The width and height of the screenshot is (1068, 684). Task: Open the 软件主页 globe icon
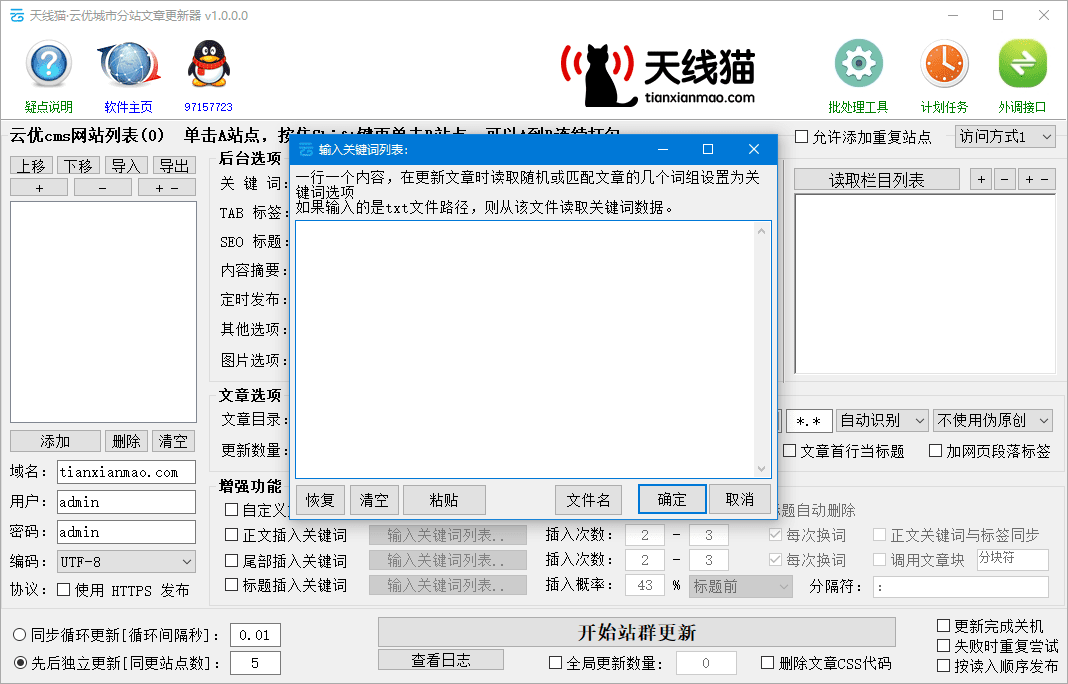129,64
